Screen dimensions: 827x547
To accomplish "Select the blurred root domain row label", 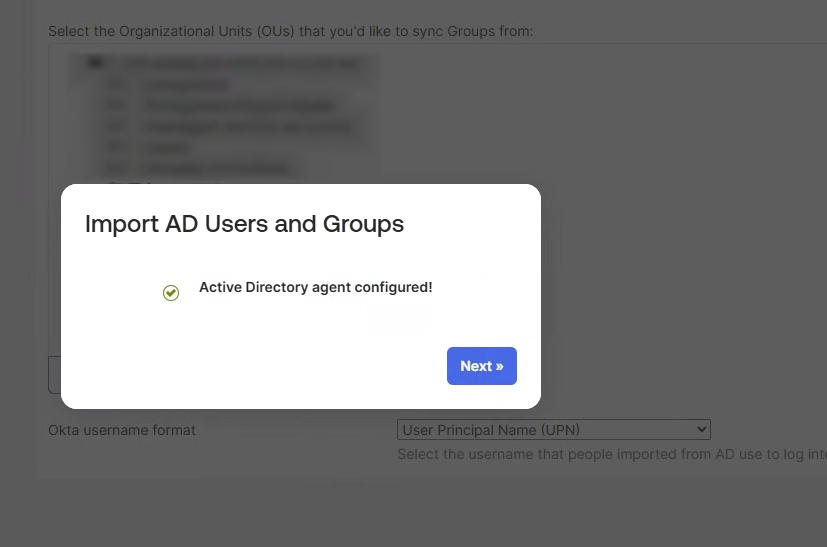I will point(242,63).
